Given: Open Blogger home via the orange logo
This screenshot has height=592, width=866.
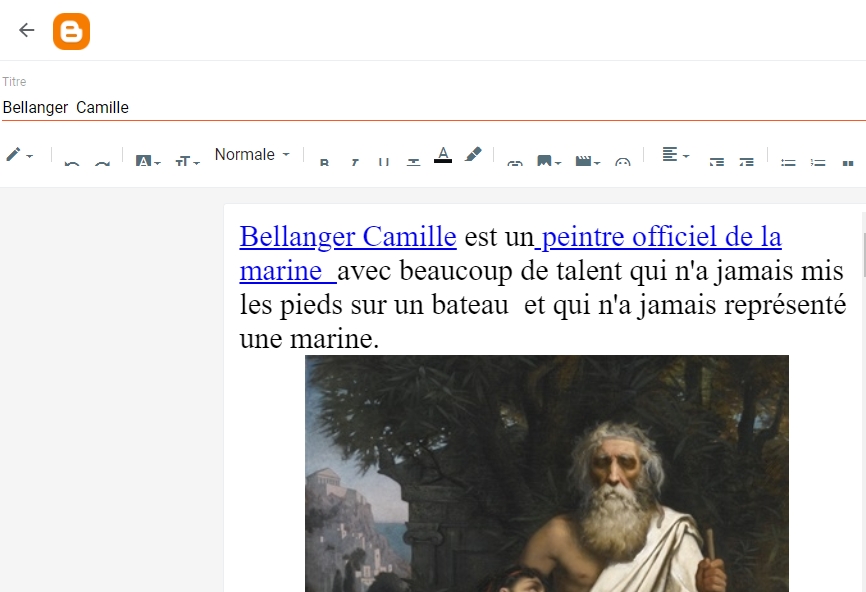Looking at the screenshot, I should [71, 31].
